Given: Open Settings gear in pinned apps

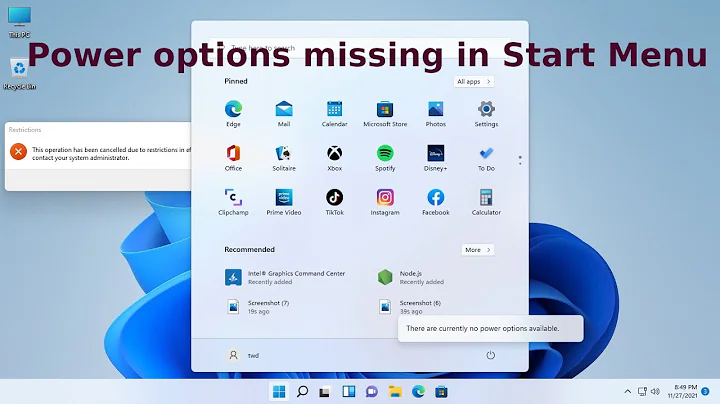Looking at the screenshot, I should pos(486,113).
